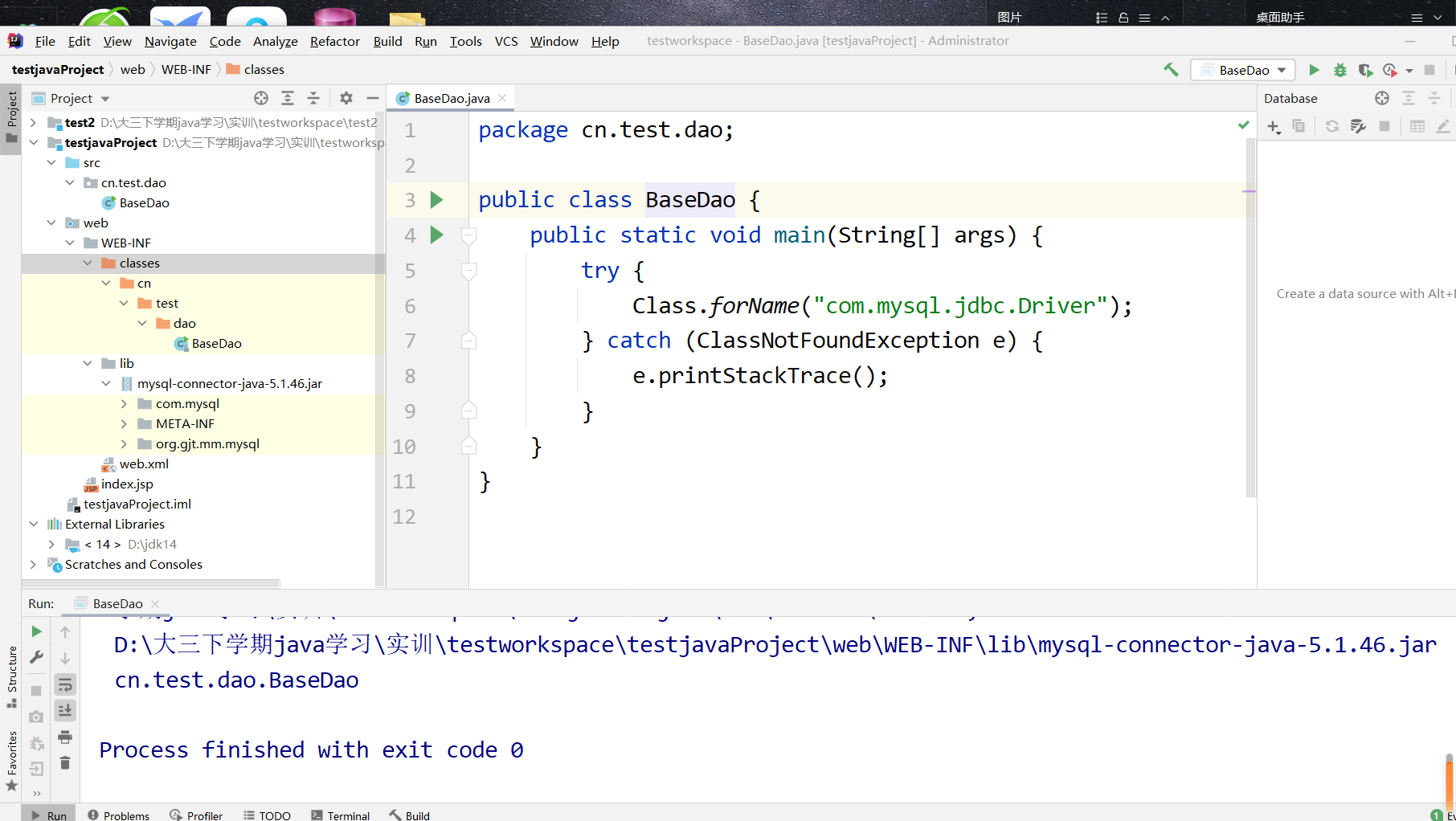Click the Build project hammer icon

click(x=1171, y=70)
